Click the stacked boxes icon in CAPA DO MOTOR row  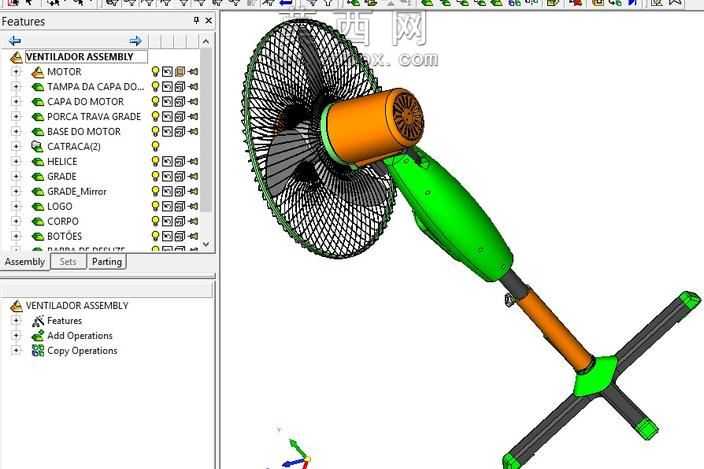click(x=180, y=102)
